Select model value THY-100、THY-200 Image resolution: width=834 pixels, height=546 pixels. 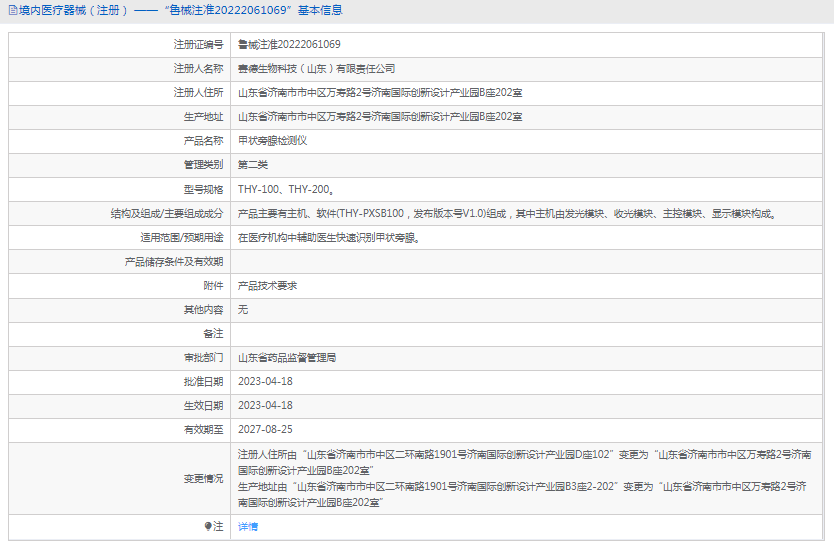point(286,189)
